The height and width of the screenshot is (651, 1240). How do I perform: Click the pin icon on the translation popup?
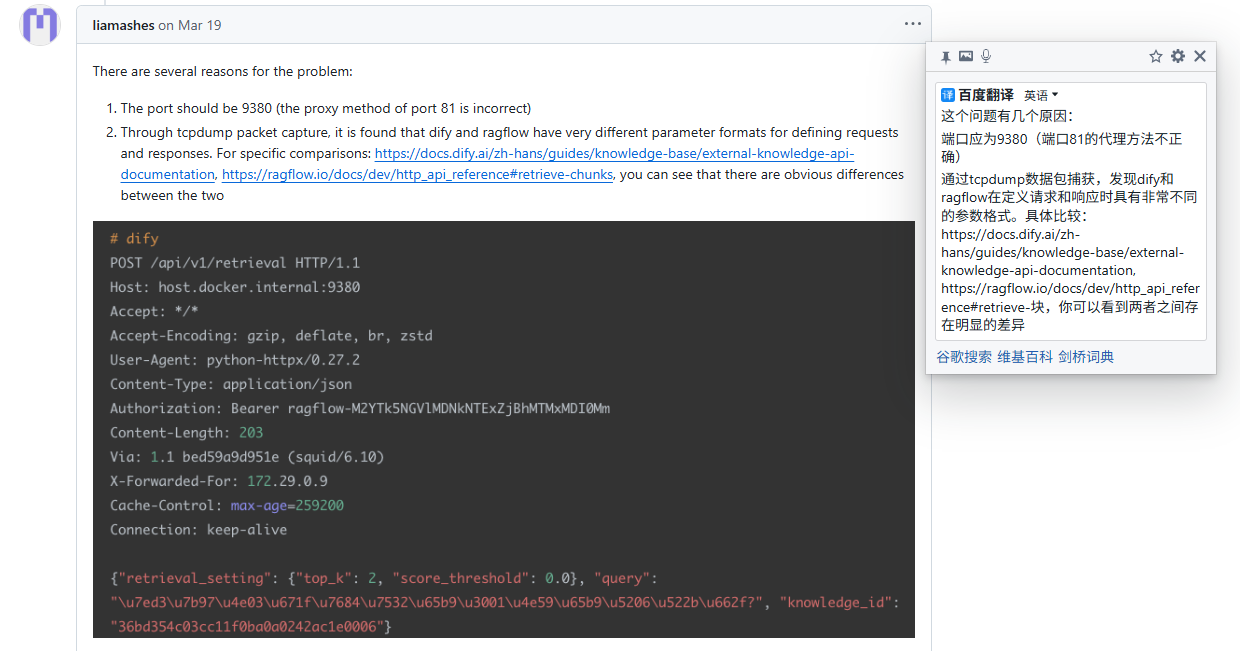tap(945, 57)
